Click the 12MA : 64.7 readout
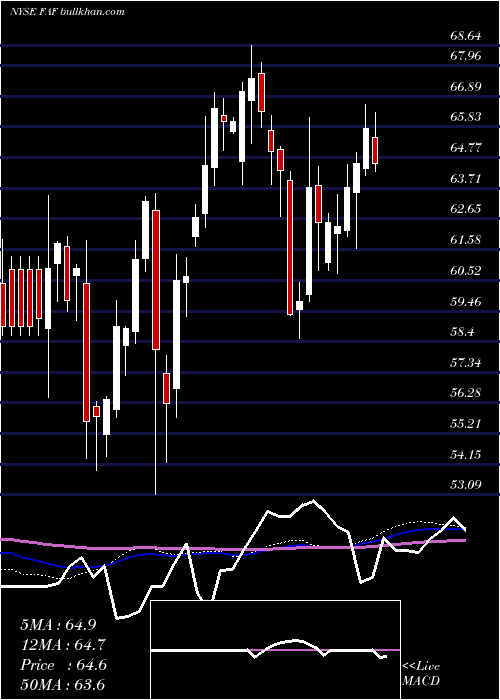This screenshot has width=500, height=700. click(64, 645)
